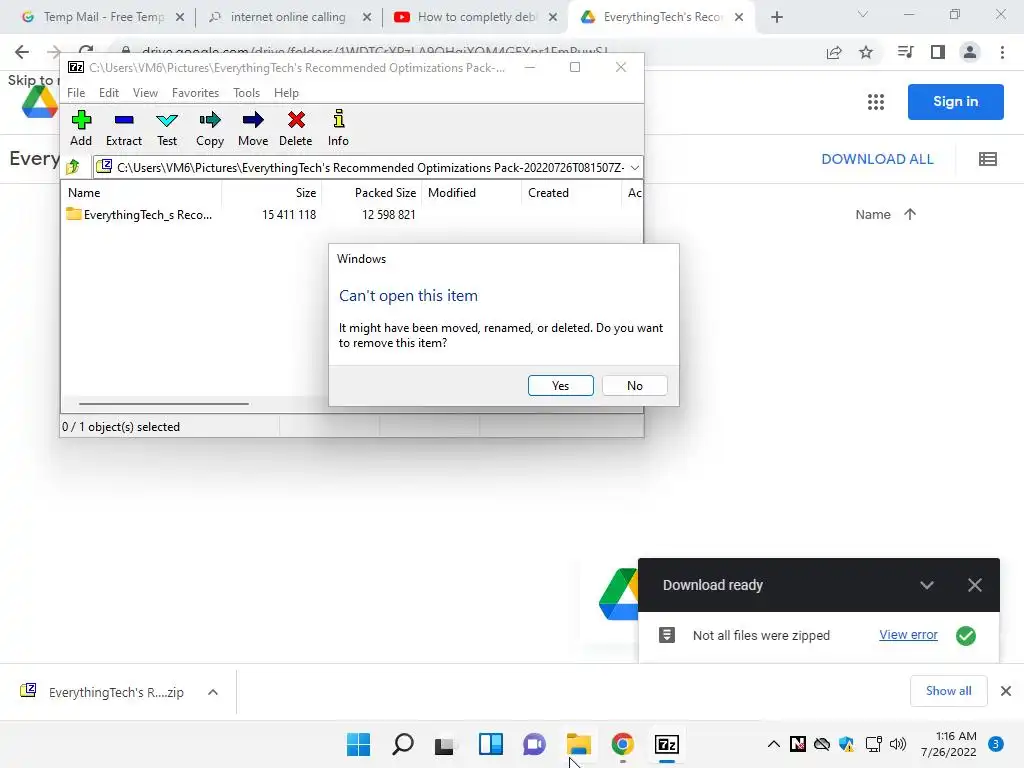Screen dimensions: 1024x768
Task: Open Chrome tab search chevron
Action: (863, 14)
